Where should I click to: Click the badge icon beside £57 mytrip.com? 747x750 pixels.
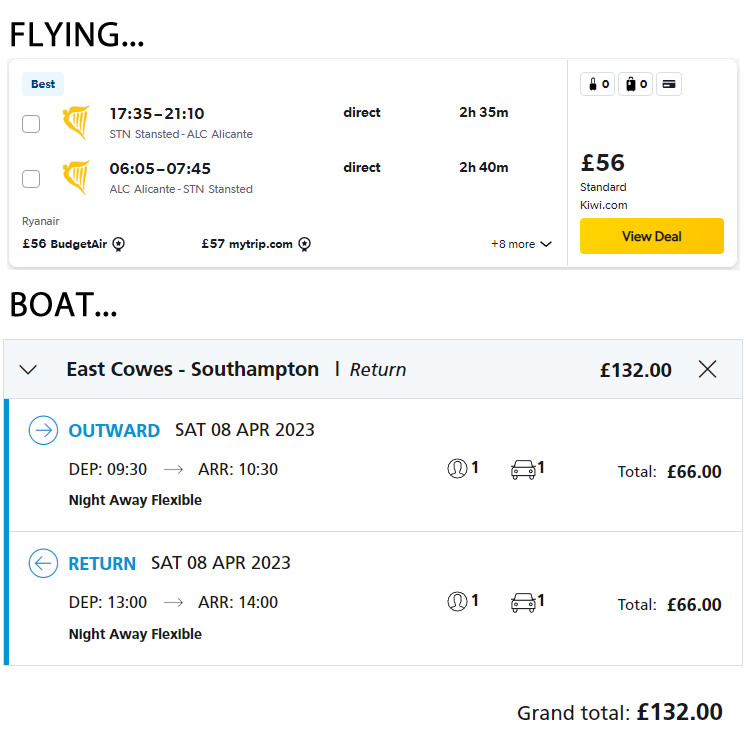coord(305,244)
